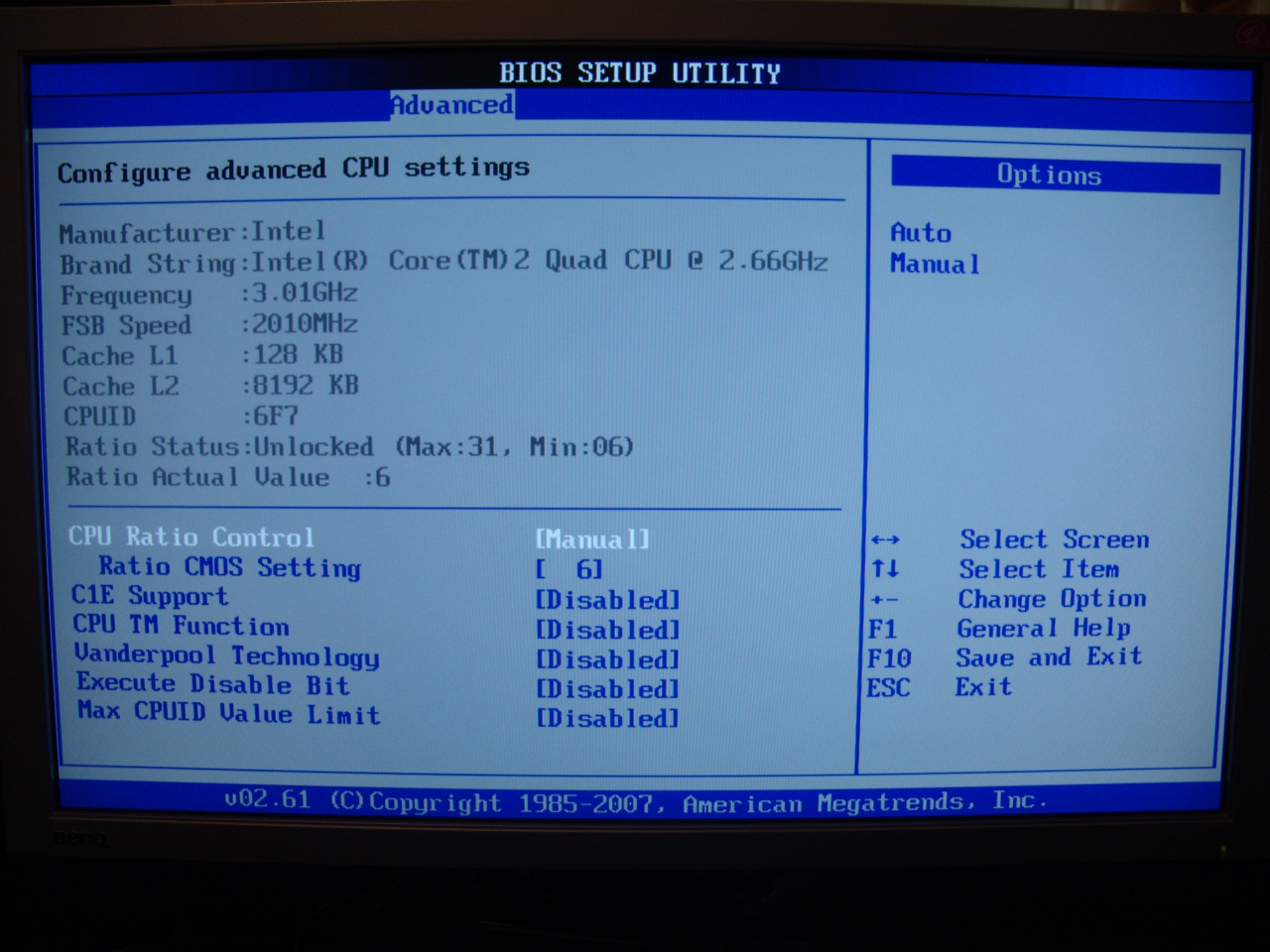The width and height of the screenshot is (1270, 952).
Task: Toggle Vanderpool Technology Disabled value
Action: click(607, 659)
